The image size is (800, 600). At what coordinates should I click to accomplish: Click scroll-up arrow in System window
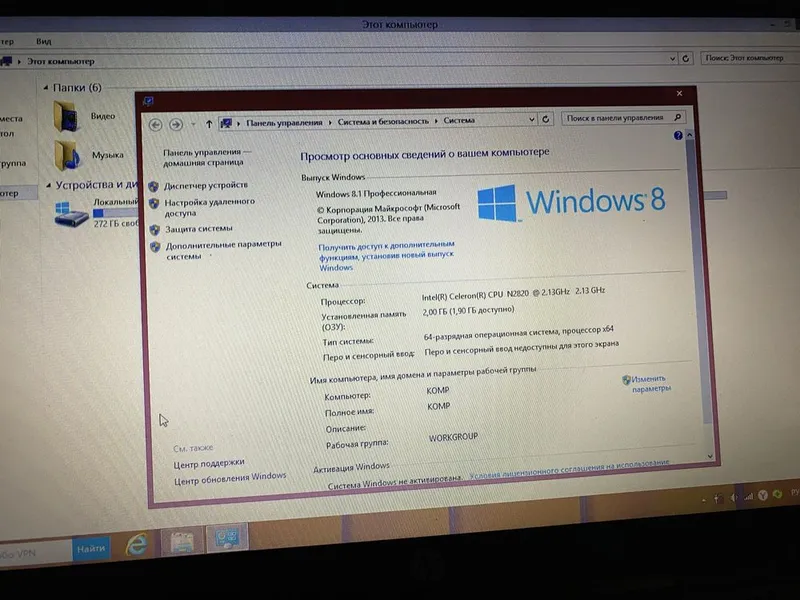pyautogui.click(x=689, y=135)
